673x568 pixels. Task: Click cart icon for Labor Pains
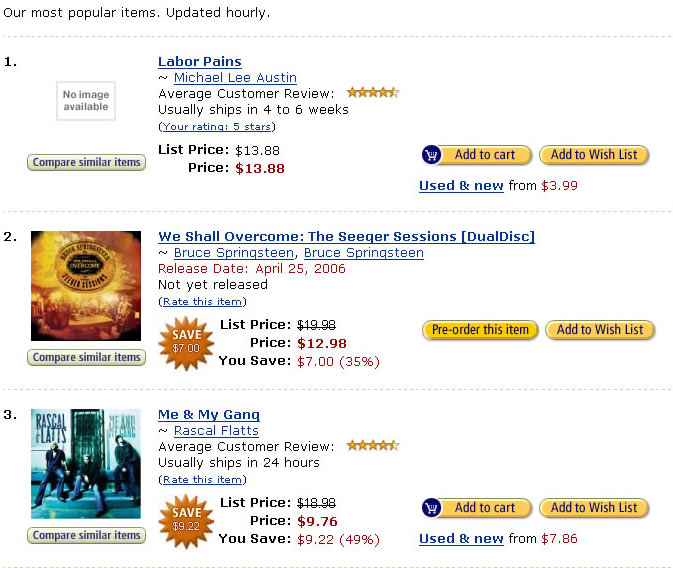432,155
